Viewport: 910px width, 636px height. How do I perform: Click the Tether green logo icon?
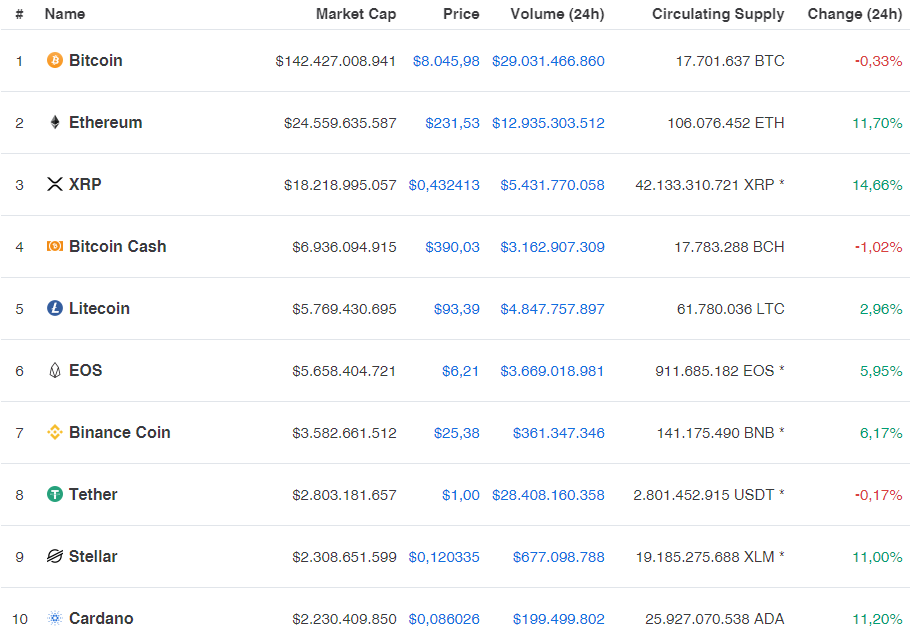55,494
